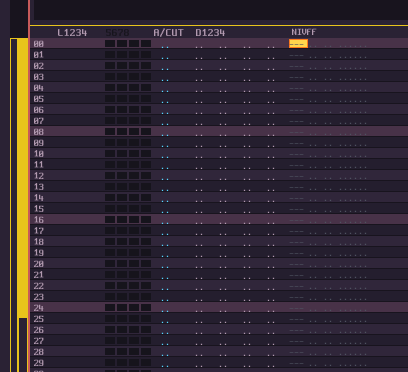Select row number 10
Viewport: 408px width, 372px height.
coord(39,154)
